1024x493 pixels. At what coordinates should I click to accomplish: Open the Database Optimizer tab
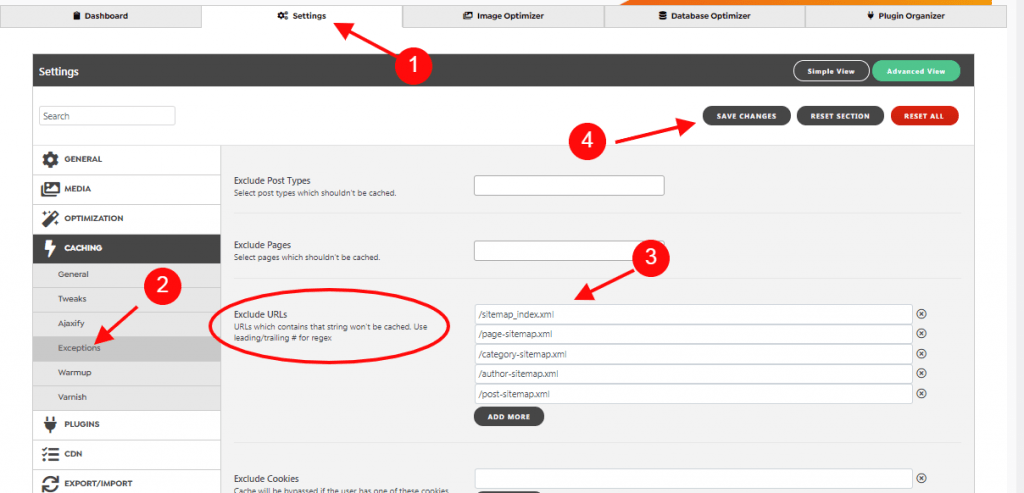coord(705,16)
